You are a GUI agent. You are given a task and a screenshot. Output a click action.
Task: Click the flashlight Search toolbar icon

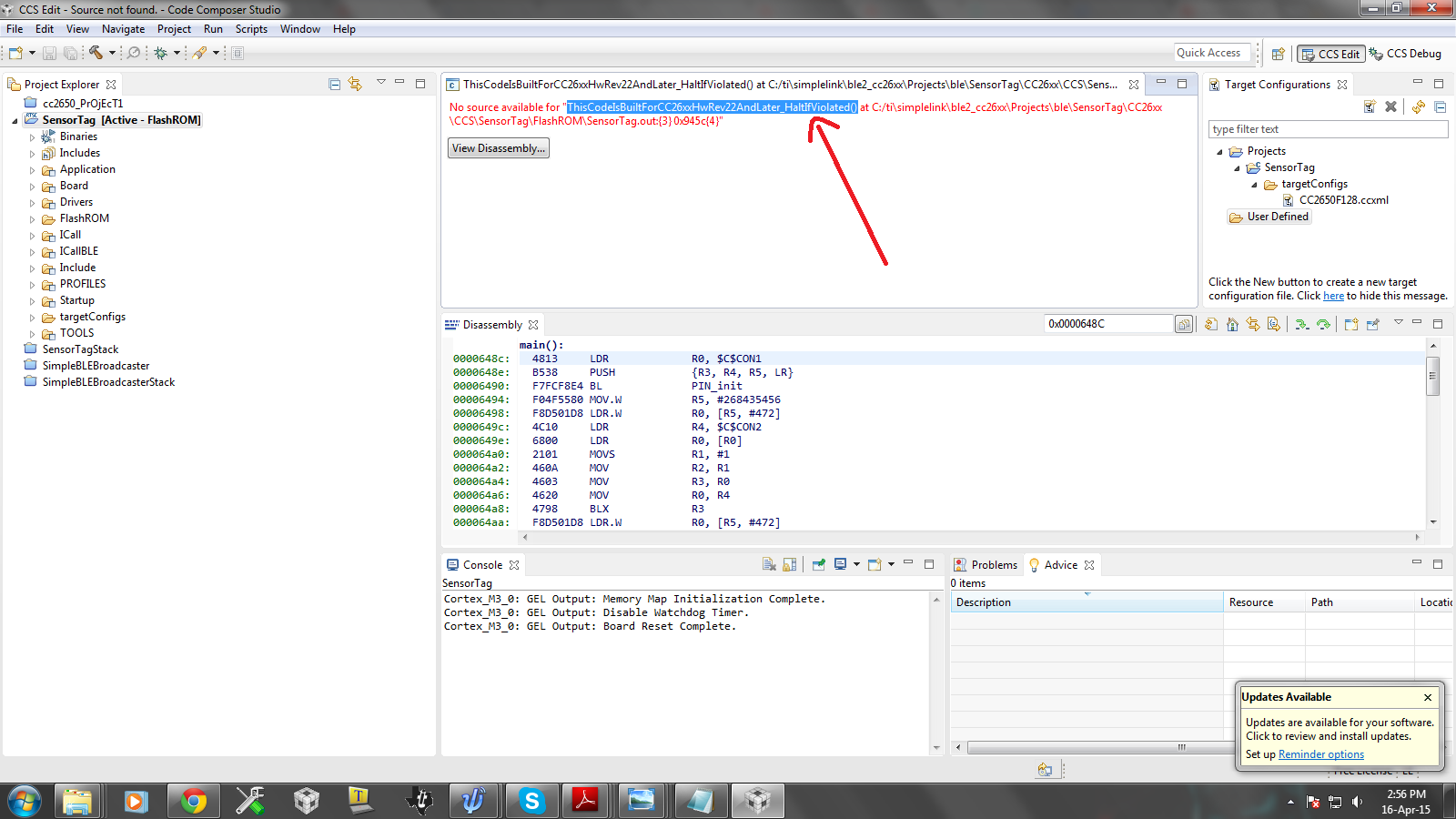[x=199, y=53]
